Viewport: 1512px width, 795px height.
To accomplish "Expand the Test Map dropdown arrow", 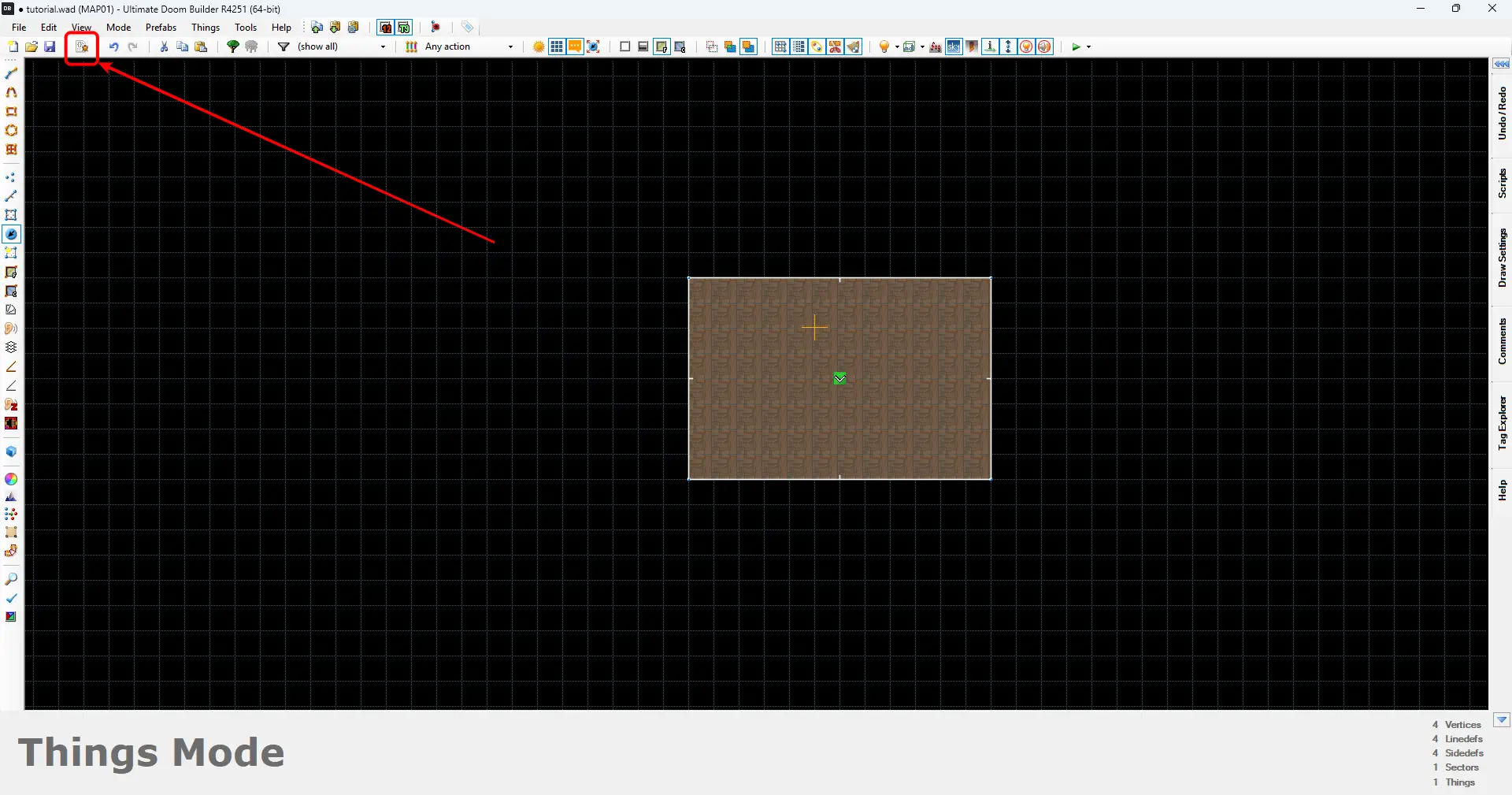I will point(1088,47).
